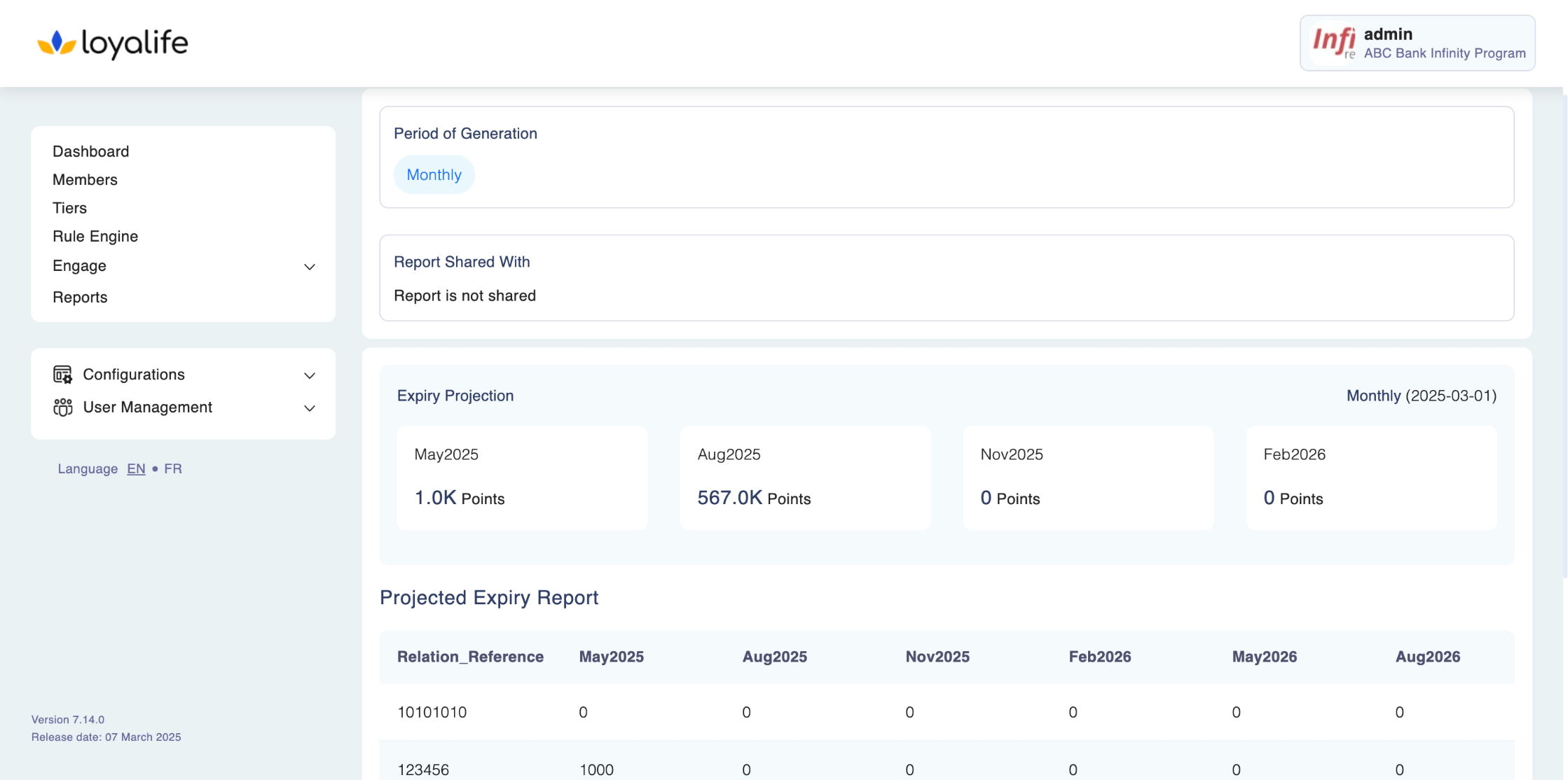Viewport: 1568px width, 780px height.
Task: Click the Infi program logo avatar
Action: point(1333,43)
